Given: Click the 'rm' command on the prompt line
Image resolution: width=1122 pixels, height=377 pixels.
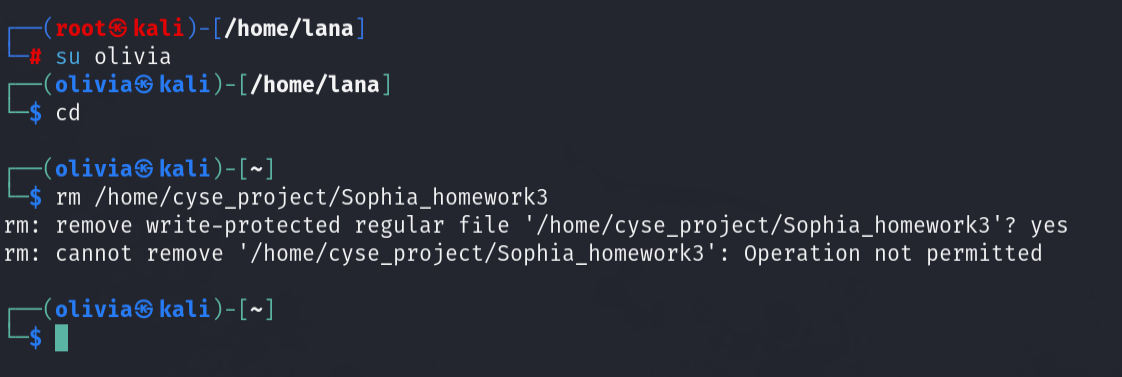Looking at the screenshot, I should tap(68, 197).
